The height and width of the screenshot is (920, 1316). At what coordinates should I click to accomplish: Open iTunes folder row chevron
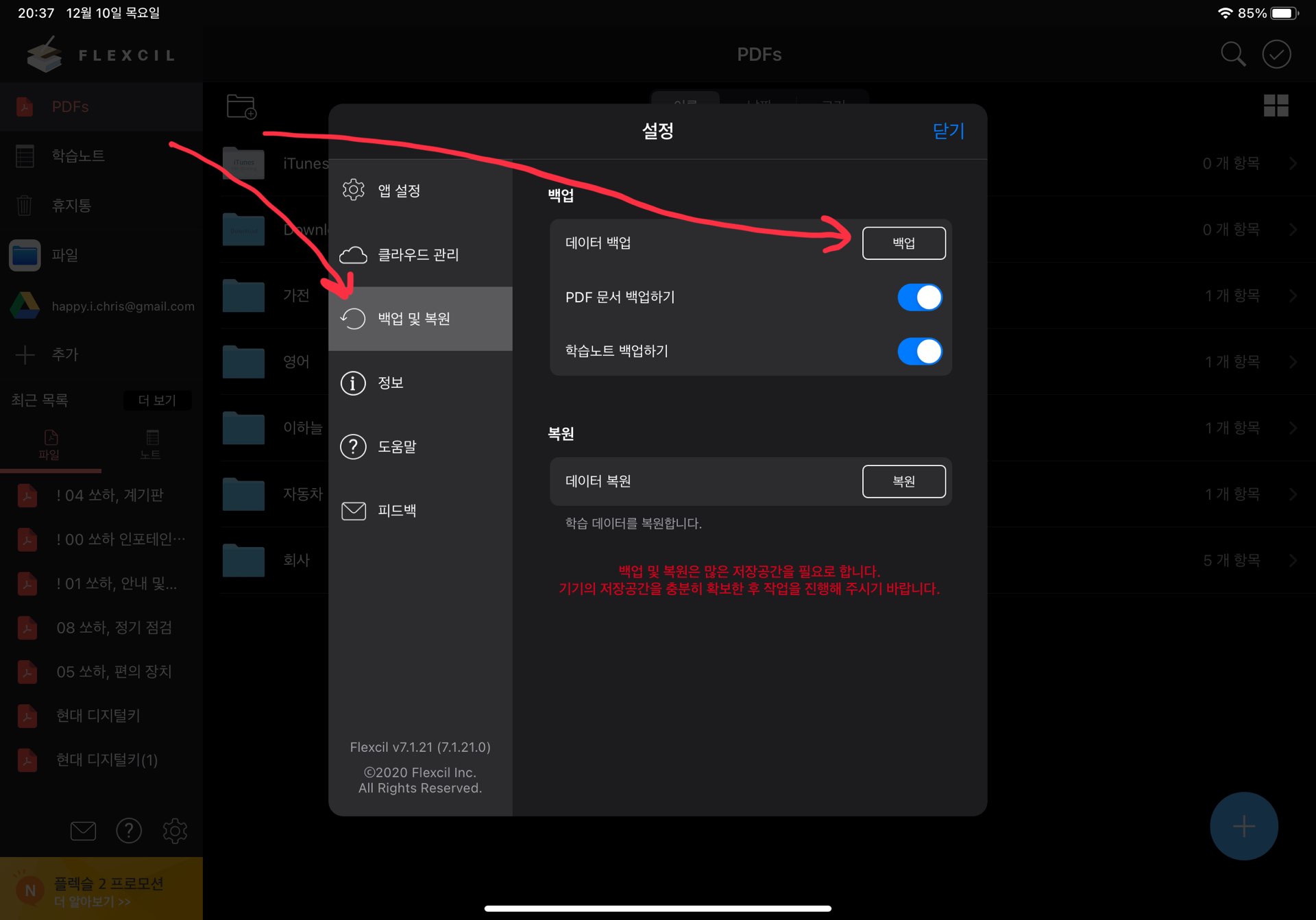pos(1293,163)
